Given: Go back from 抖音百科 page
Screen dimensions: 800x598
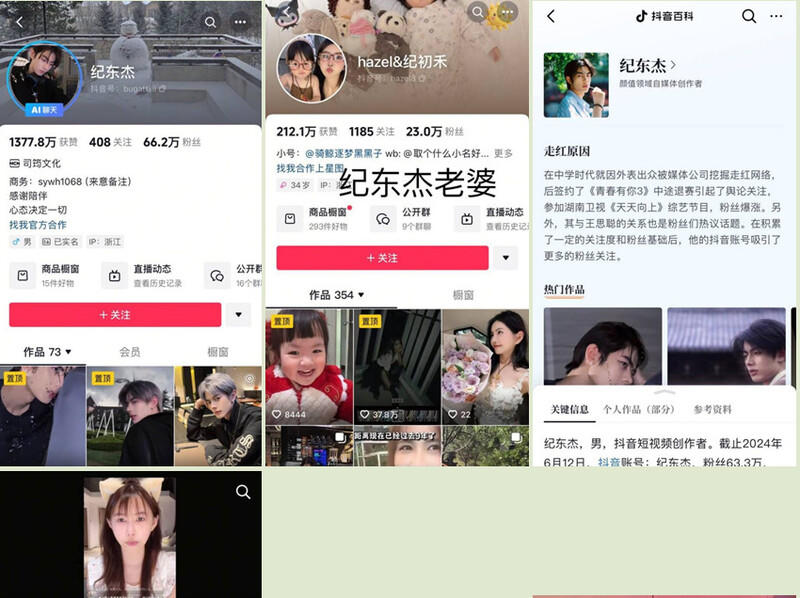Looking at the screenshot, I should (551, 16).
